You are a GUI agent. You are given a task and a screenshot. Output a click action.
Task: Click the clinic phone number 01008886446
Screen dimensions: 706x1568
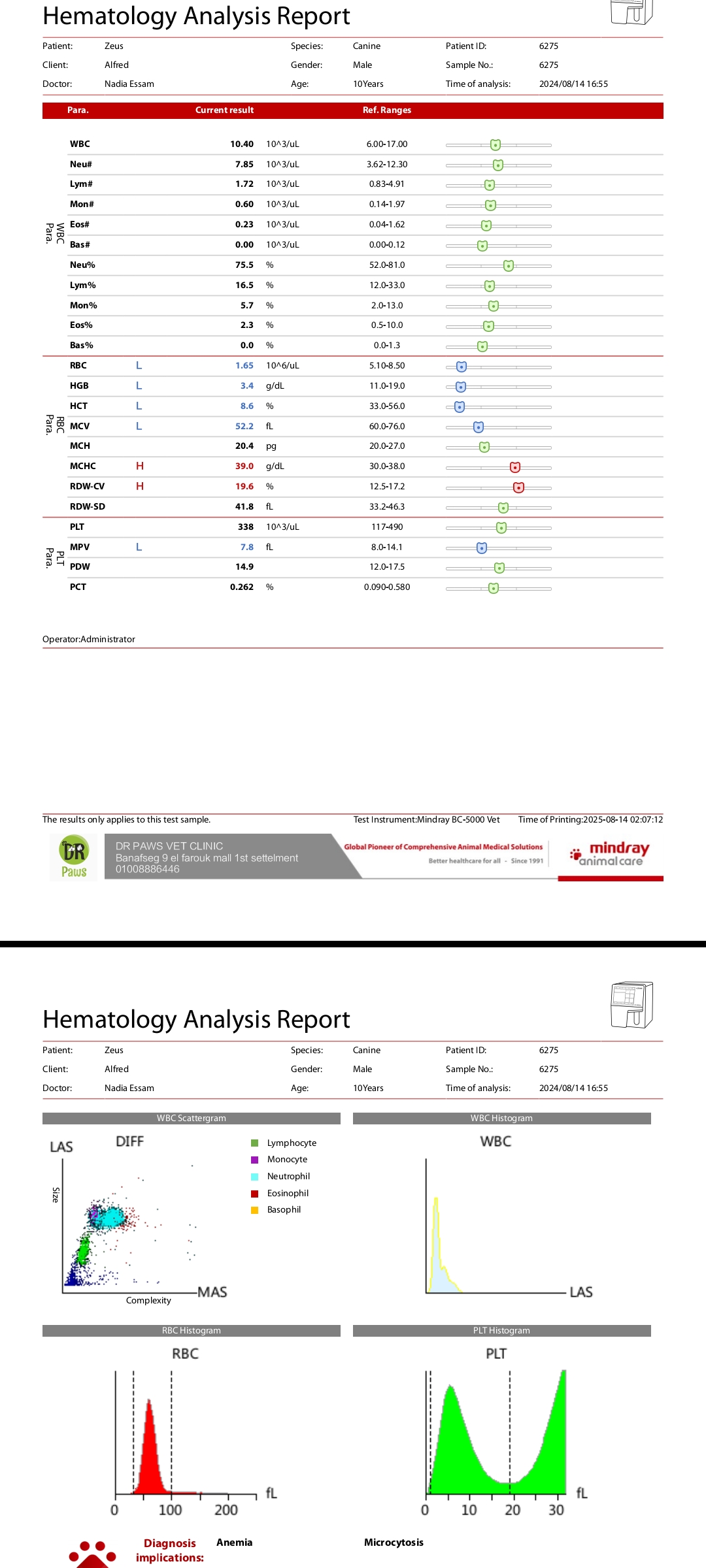[148, 870]
